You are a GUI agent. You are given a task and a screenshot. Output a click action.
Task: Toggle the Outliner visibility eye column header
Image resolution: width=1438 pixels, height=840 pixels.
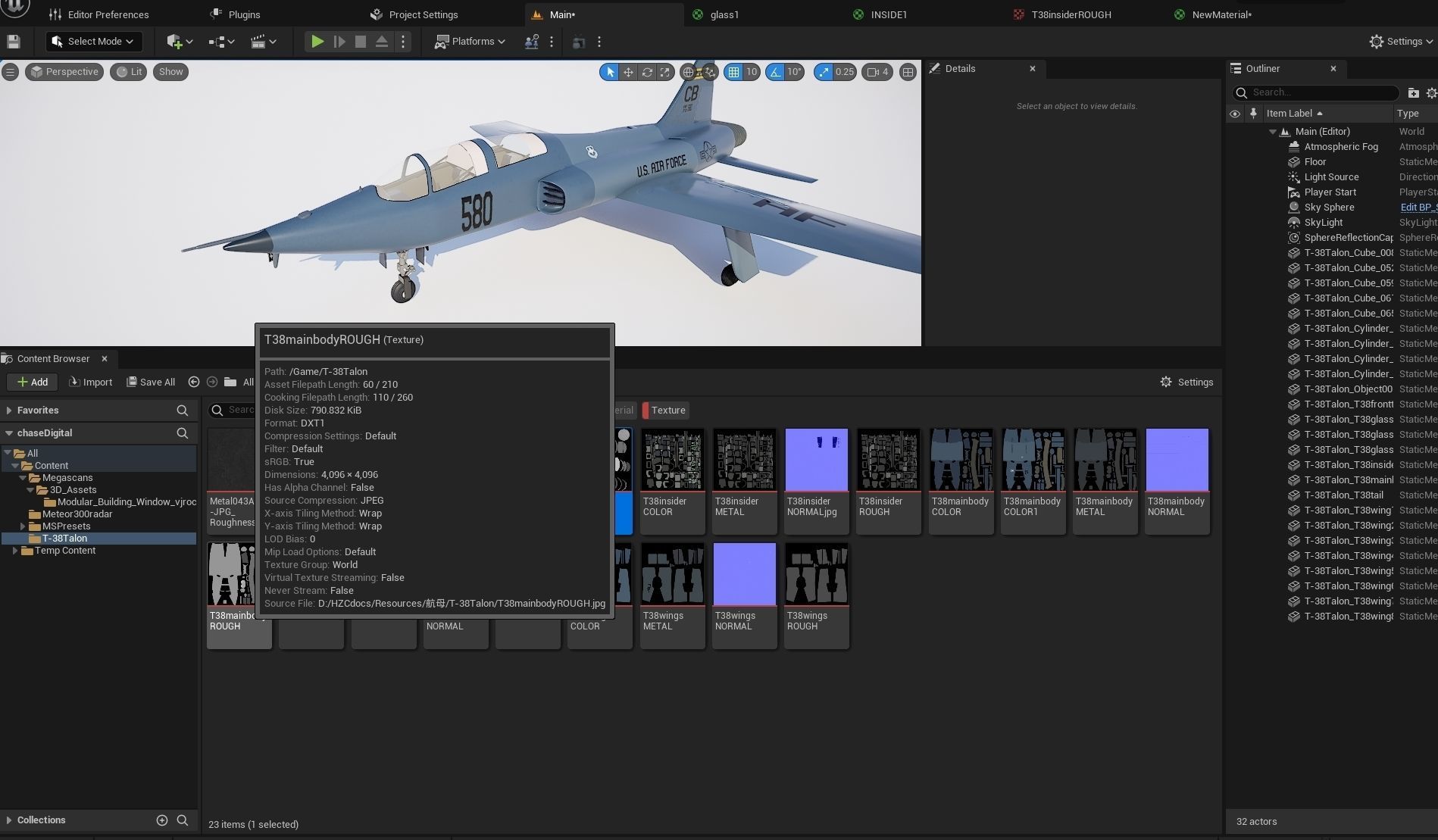1235,114
